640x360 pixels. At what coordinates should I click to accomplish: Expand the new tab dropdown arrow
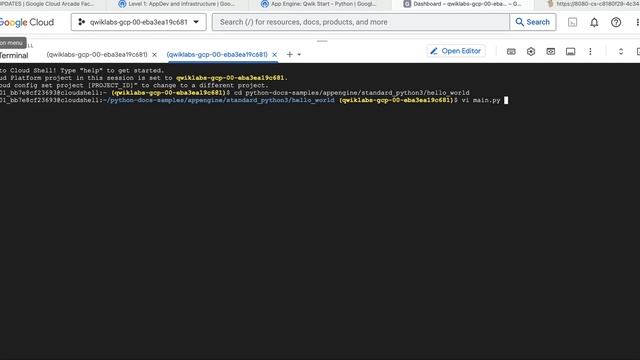[x=299, y=55]
